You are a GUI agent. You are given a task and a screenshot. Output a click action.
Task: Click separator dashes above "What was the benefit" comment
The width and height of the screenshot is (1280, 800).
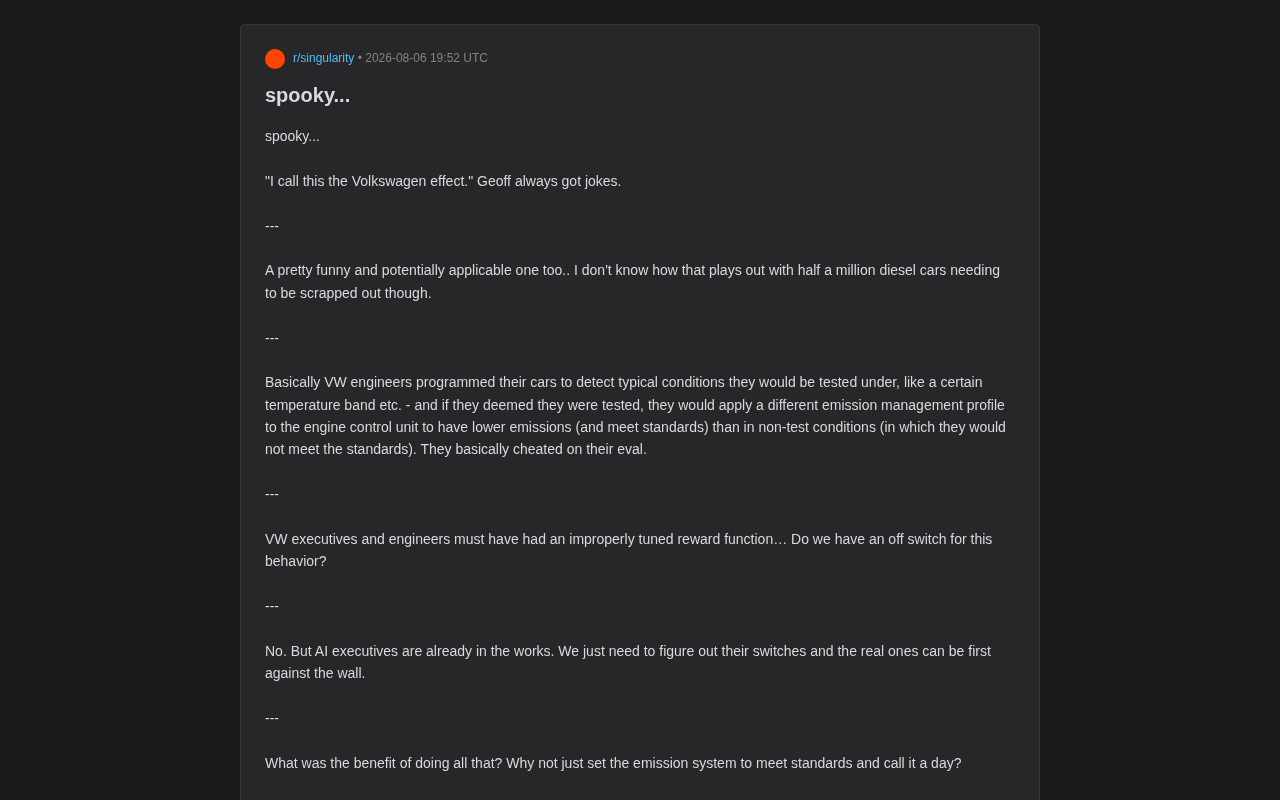(x=272, y=718)
